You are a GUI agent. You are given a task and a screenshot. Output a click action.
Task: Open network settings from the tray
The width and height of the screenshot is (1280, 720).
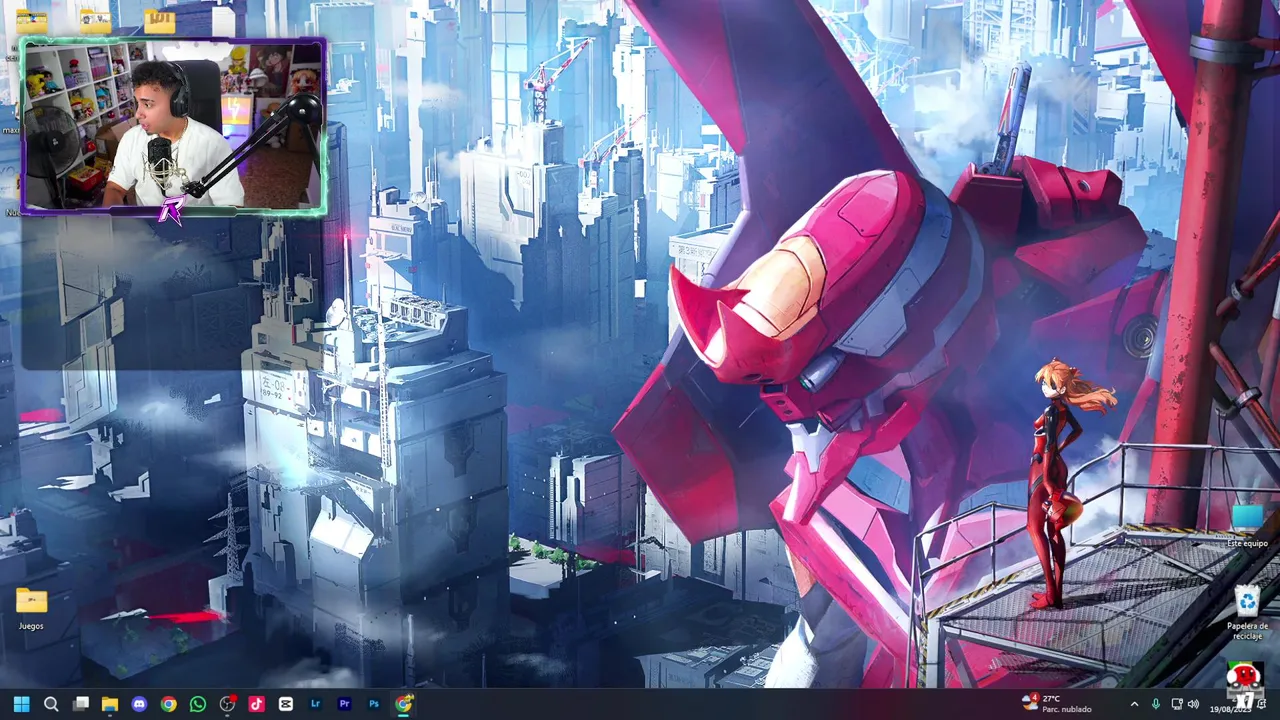(x=1177, y=704)
